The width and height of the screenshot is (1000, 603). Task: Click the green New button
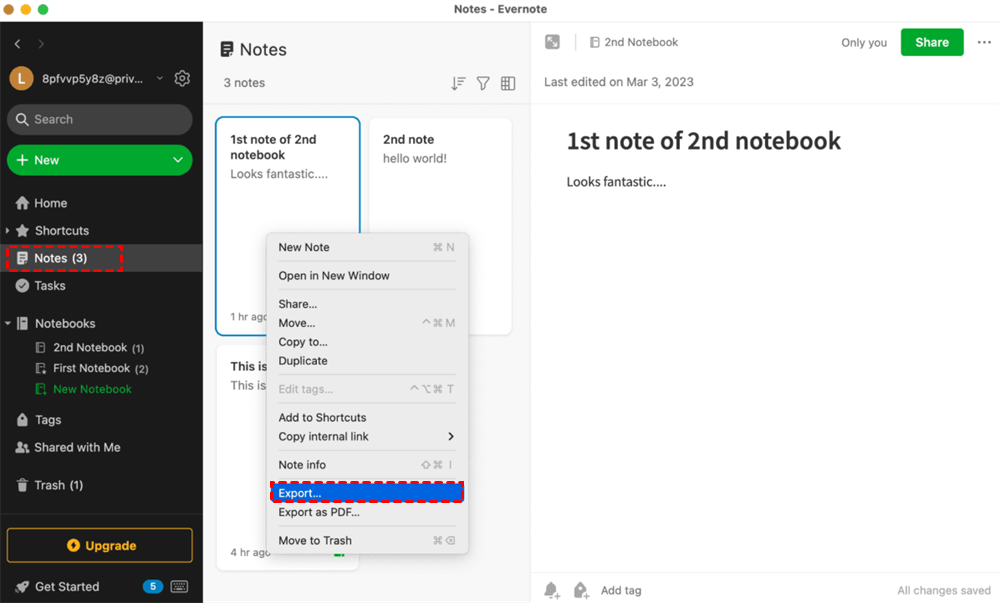coord(99,160)
